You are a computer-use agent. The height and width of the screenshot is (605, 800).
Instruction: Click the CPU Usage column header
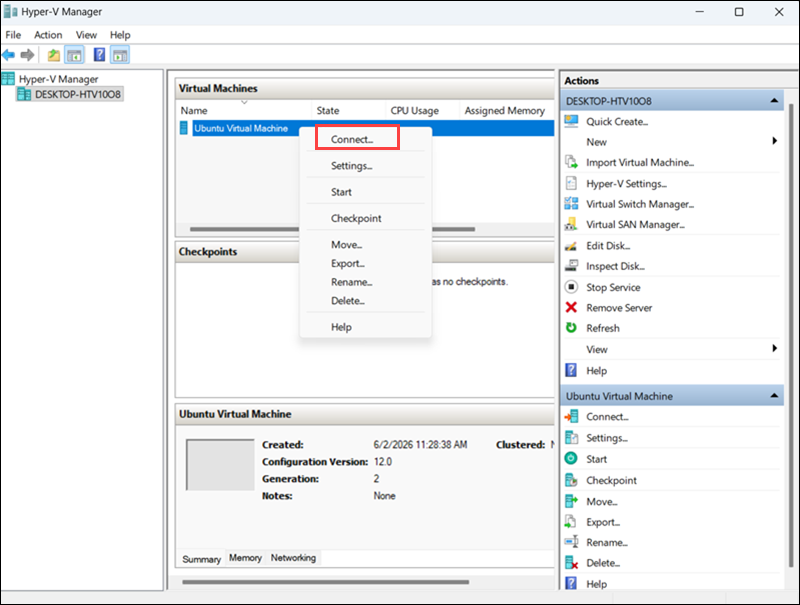tap(422, 111)
